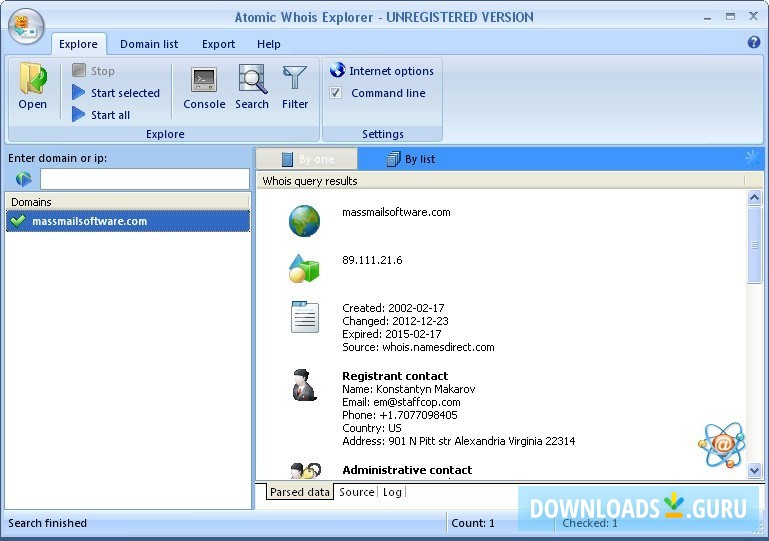
Task: Click the Stop button icon
Action: [x=78, y=70]
